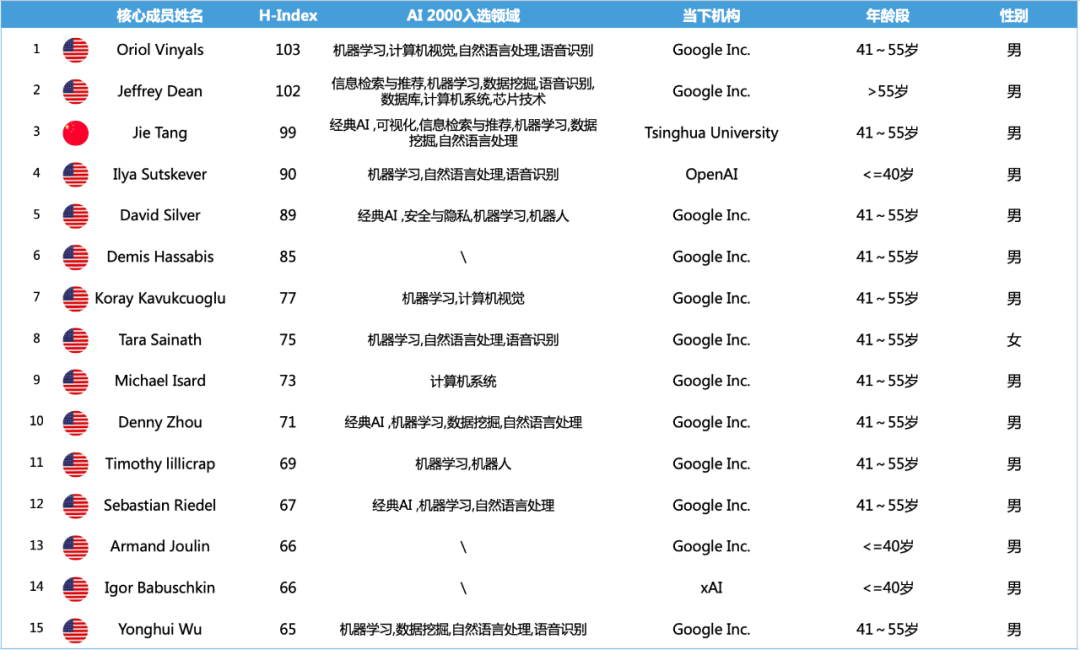Select the name Tara Sainath

pos(160,339)
